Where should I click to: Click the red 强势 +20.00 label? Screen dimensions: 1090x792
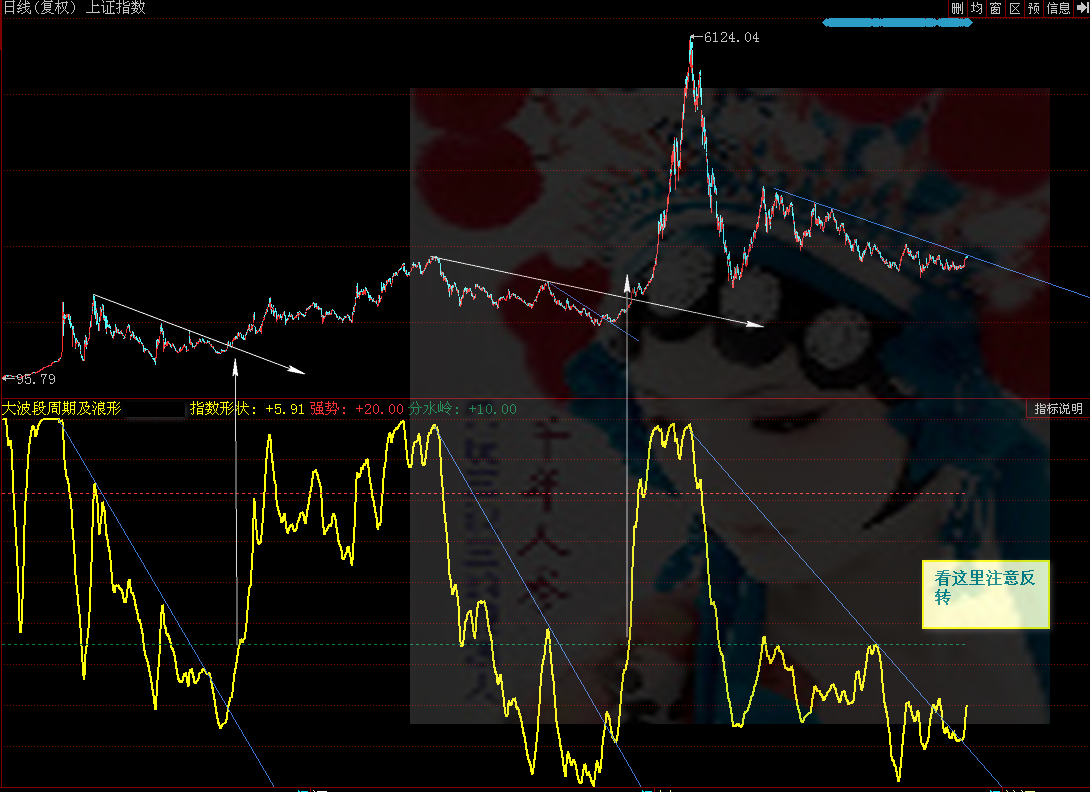[357, 409]
